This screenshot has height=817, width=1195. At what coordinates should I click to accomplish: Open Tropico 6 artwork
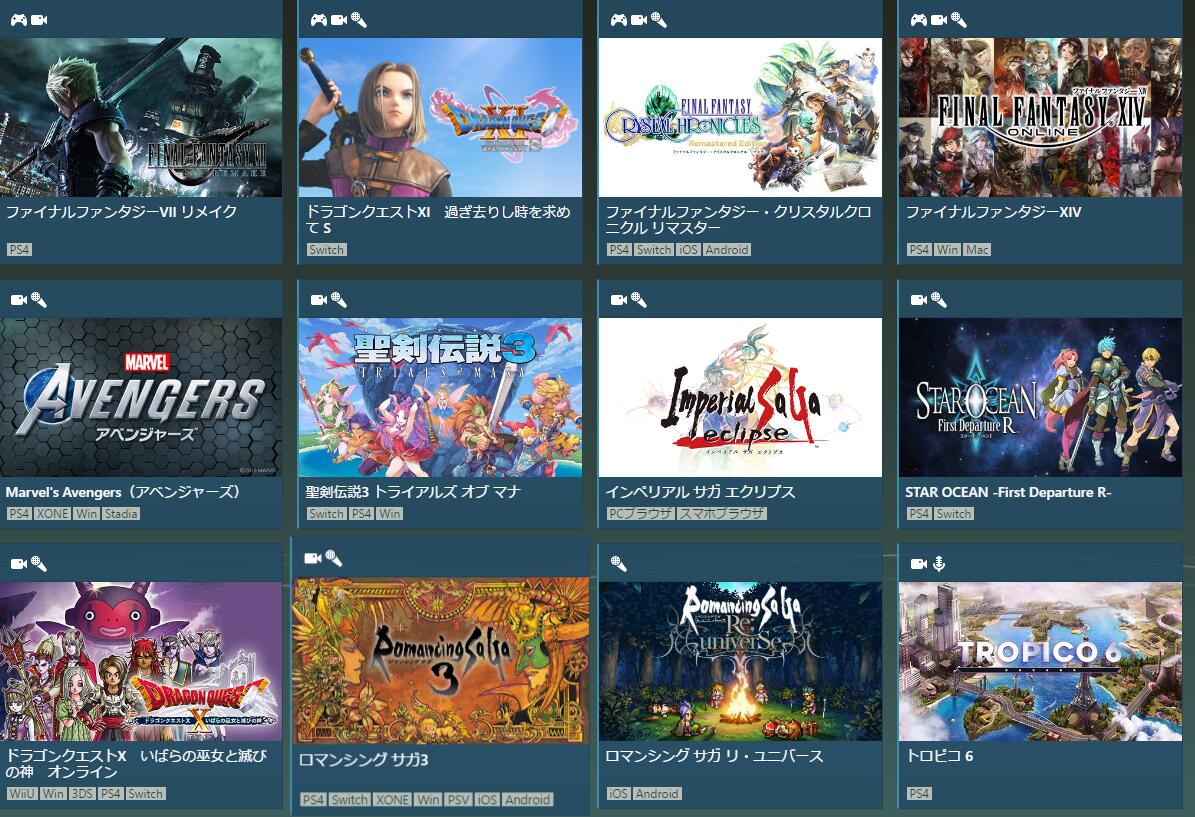coord(1040,662)
